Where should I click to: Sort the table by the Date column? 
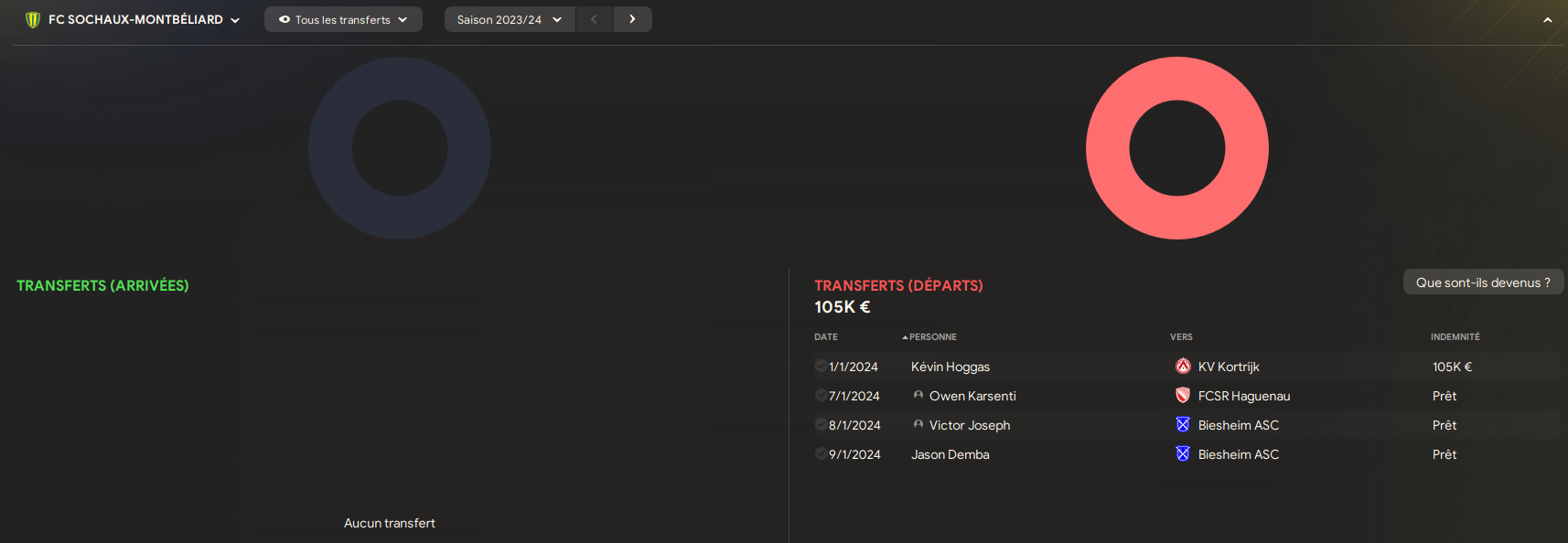826,337
